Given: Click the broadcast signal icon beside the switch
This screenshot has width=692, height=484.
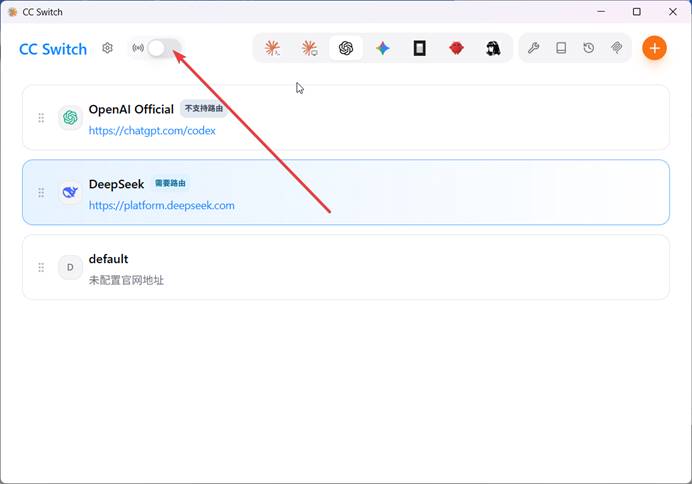Looking at the screenshot, I should click(x=138, y=48).
